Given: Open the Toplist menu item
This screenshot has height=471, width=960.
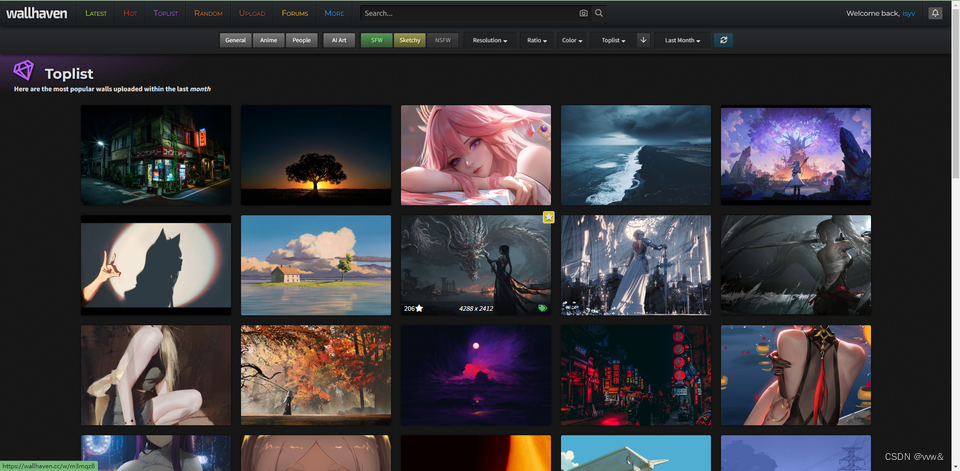Looking at the screenshot, I should (166, 13).
